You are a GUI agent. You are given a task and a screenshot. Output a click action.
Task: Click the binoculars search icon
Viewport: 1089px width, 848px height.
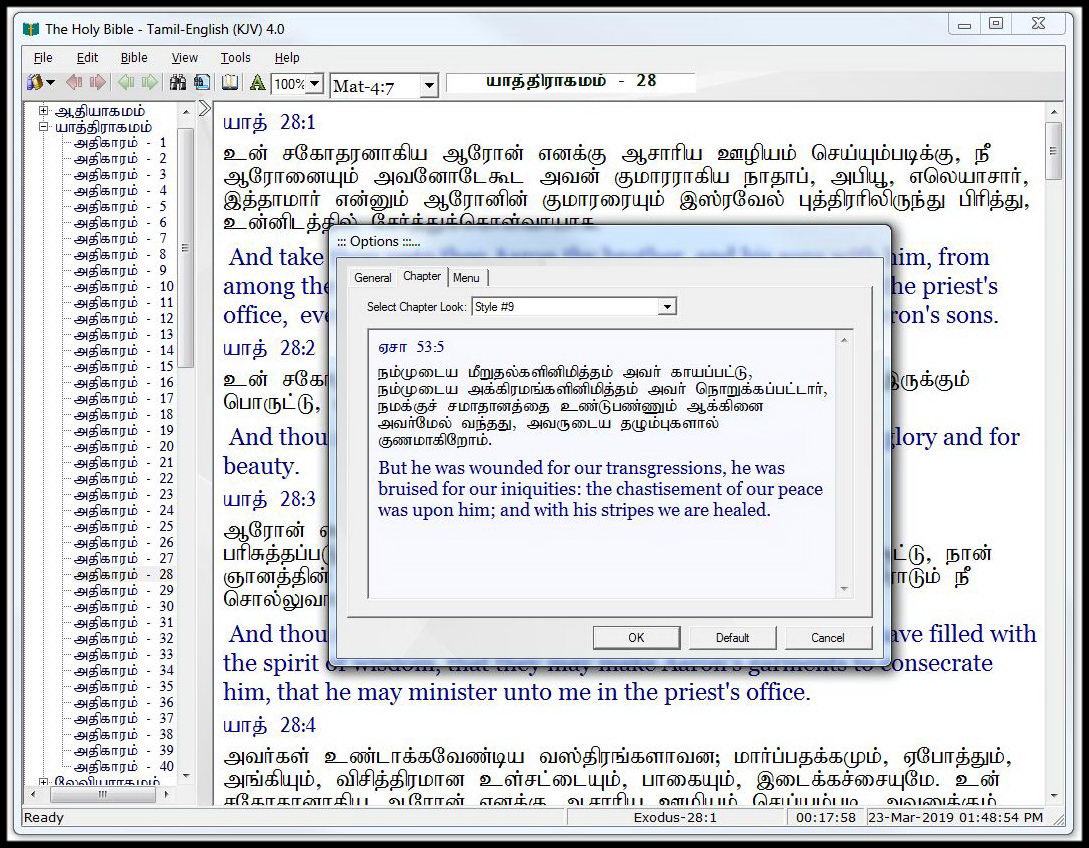178,83
